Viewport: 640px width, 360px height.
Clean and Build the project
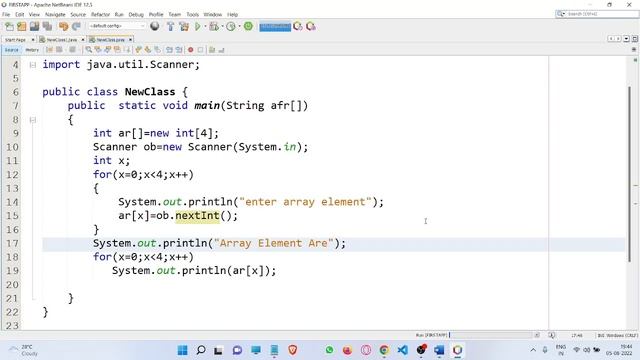click(x=184, y=27)
